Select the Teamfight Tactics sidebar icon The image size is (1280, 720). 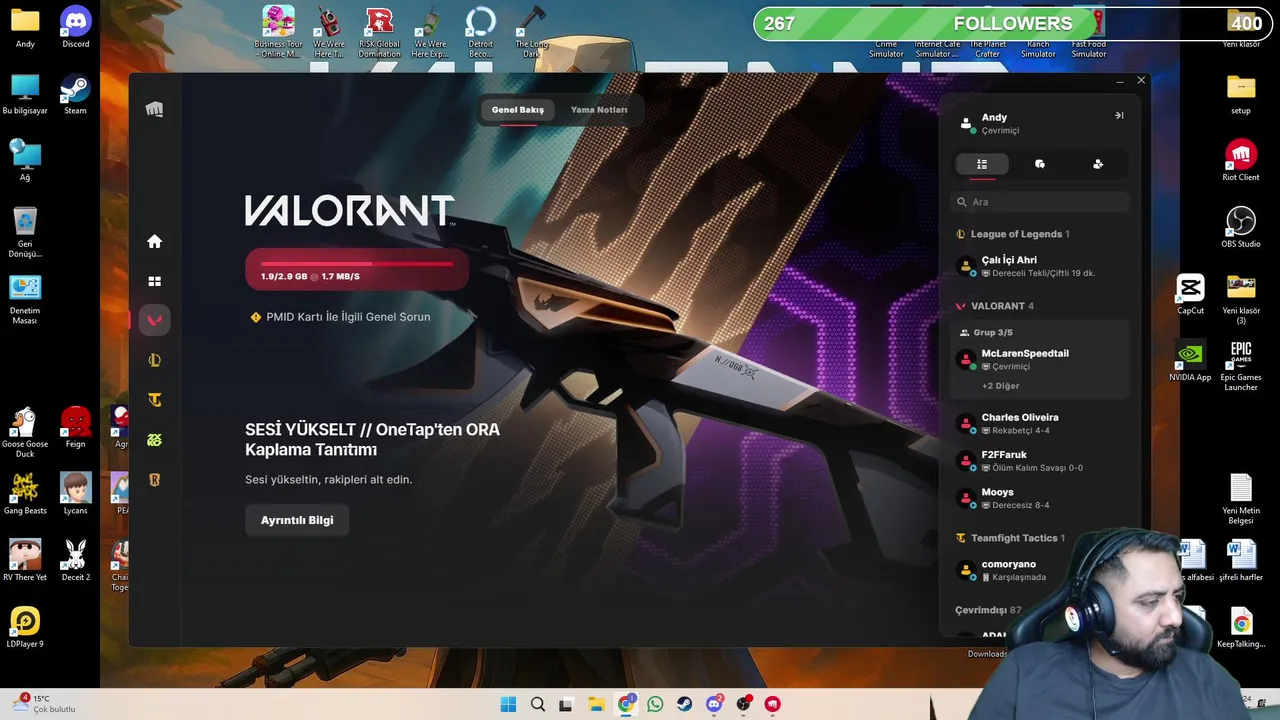(x=154, y=400)
